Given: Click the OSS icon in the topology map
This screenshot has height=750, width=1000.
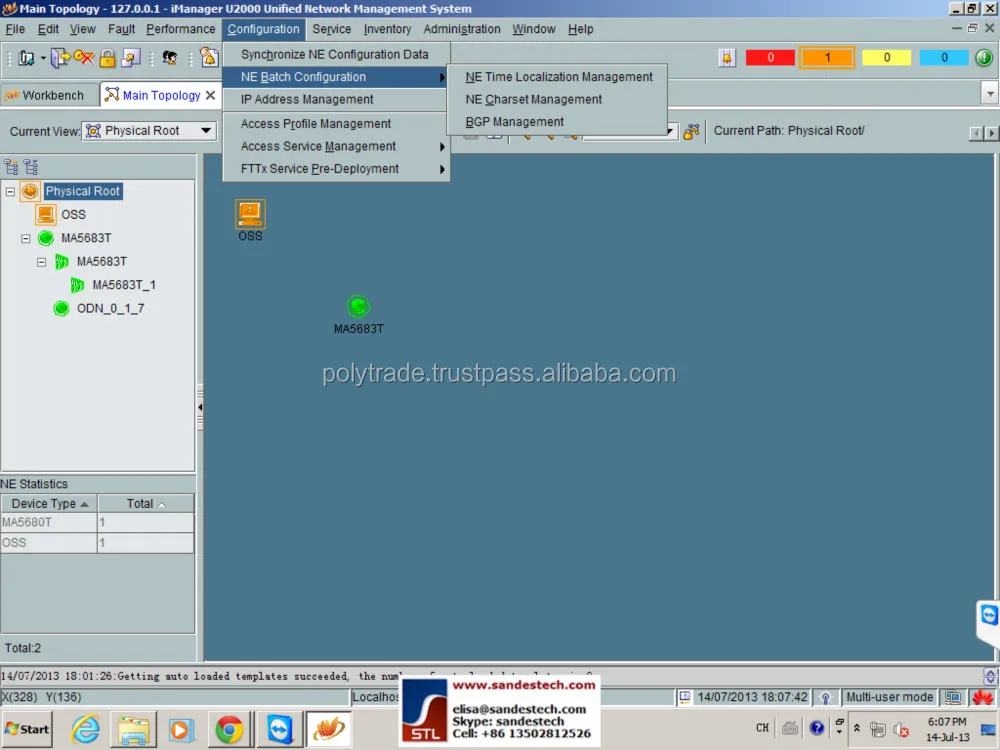Looking at the screenshot, I should tap(250, 214).
